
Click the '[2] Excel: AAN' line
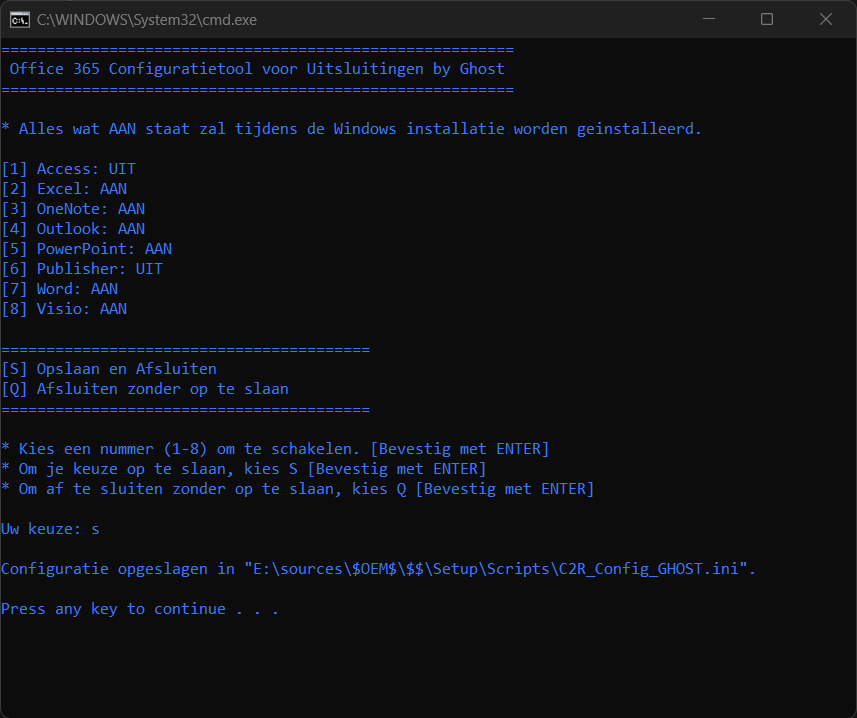(x=64, y=189)
